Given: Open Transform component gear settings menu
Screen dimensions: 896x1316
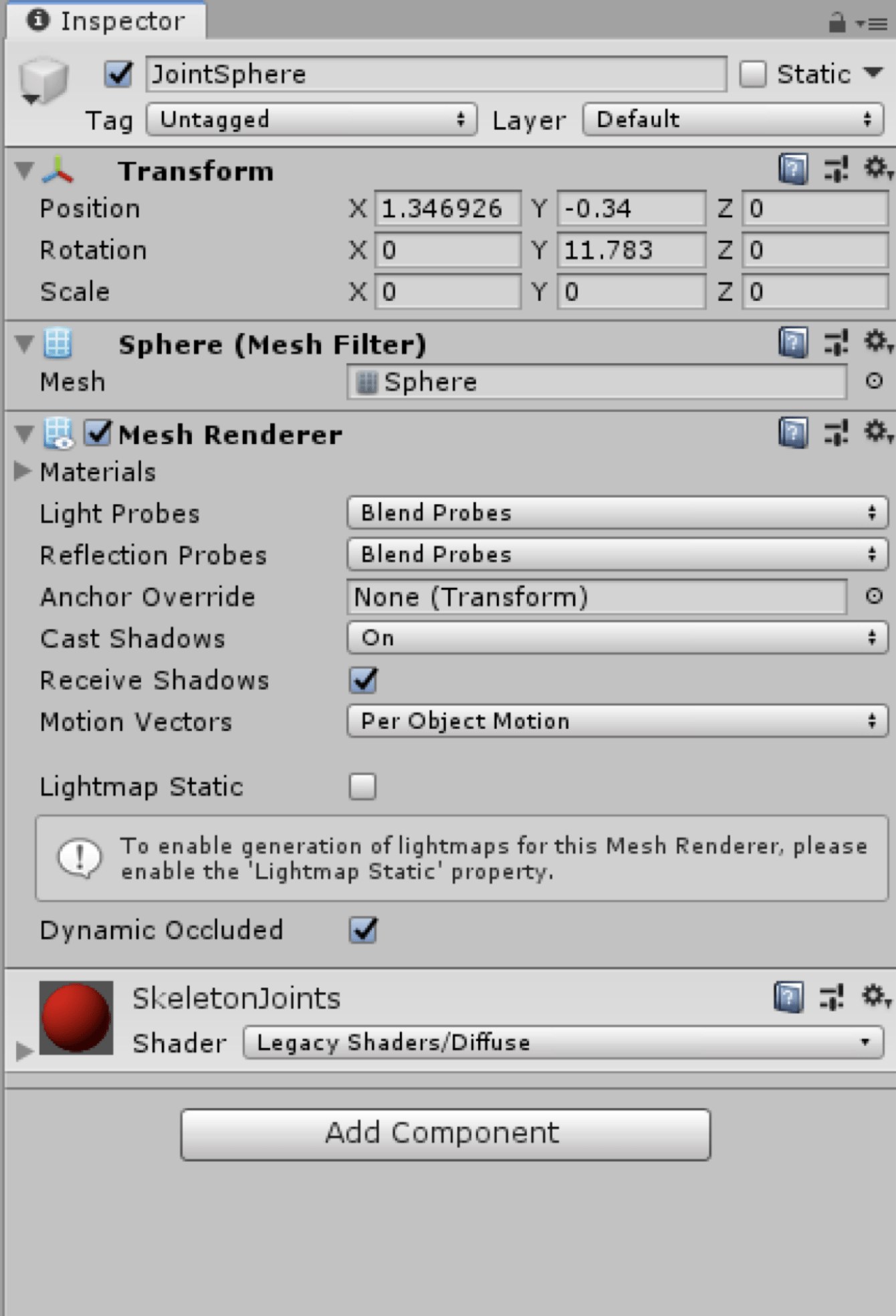Looking at the screenshot, I should click(x=877, y=169).
